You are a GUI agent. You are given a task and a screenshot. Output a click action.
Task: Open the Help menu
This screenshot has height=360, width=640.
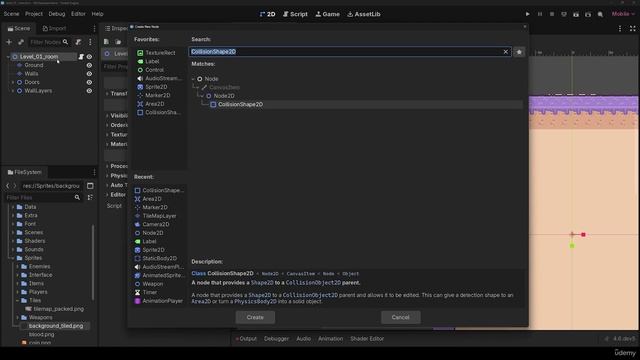(98, 14)
